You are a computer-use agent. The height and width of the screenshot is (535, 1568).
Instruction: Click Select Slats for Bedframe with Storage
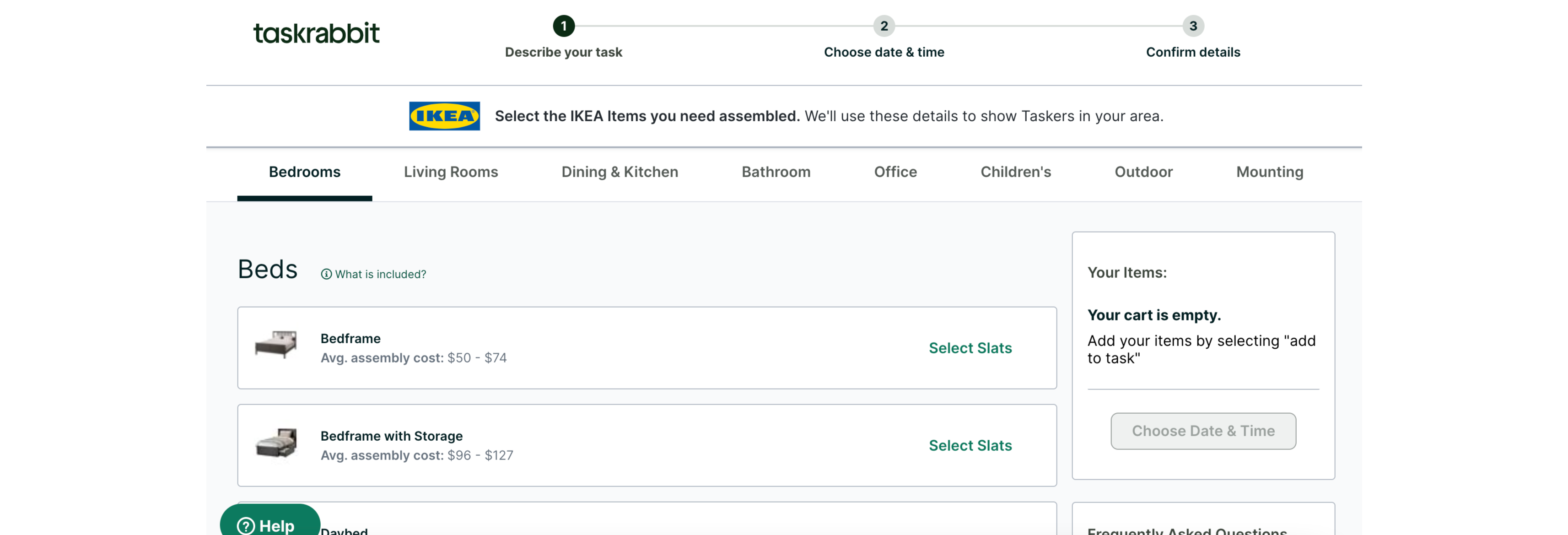pyautogui.click(x=970, y=446)
